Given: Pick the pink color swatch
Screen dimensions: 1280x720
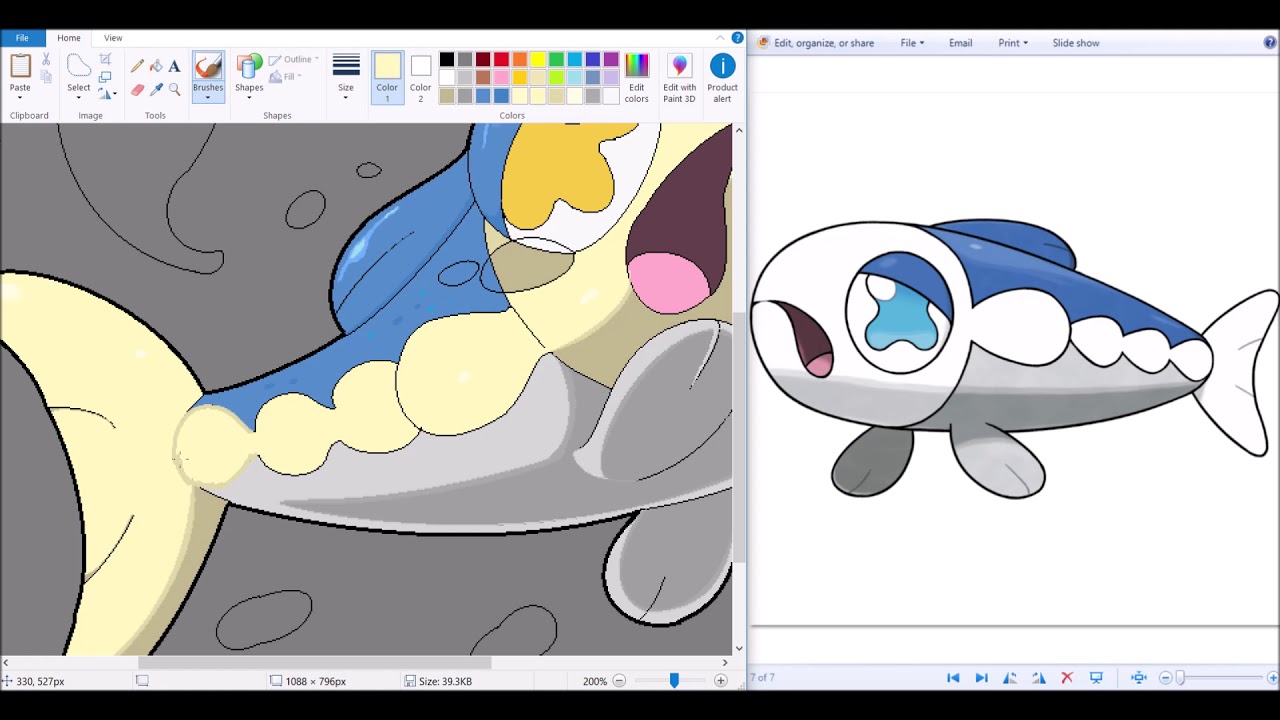Looking at the screenshot, I should [501, 78].
